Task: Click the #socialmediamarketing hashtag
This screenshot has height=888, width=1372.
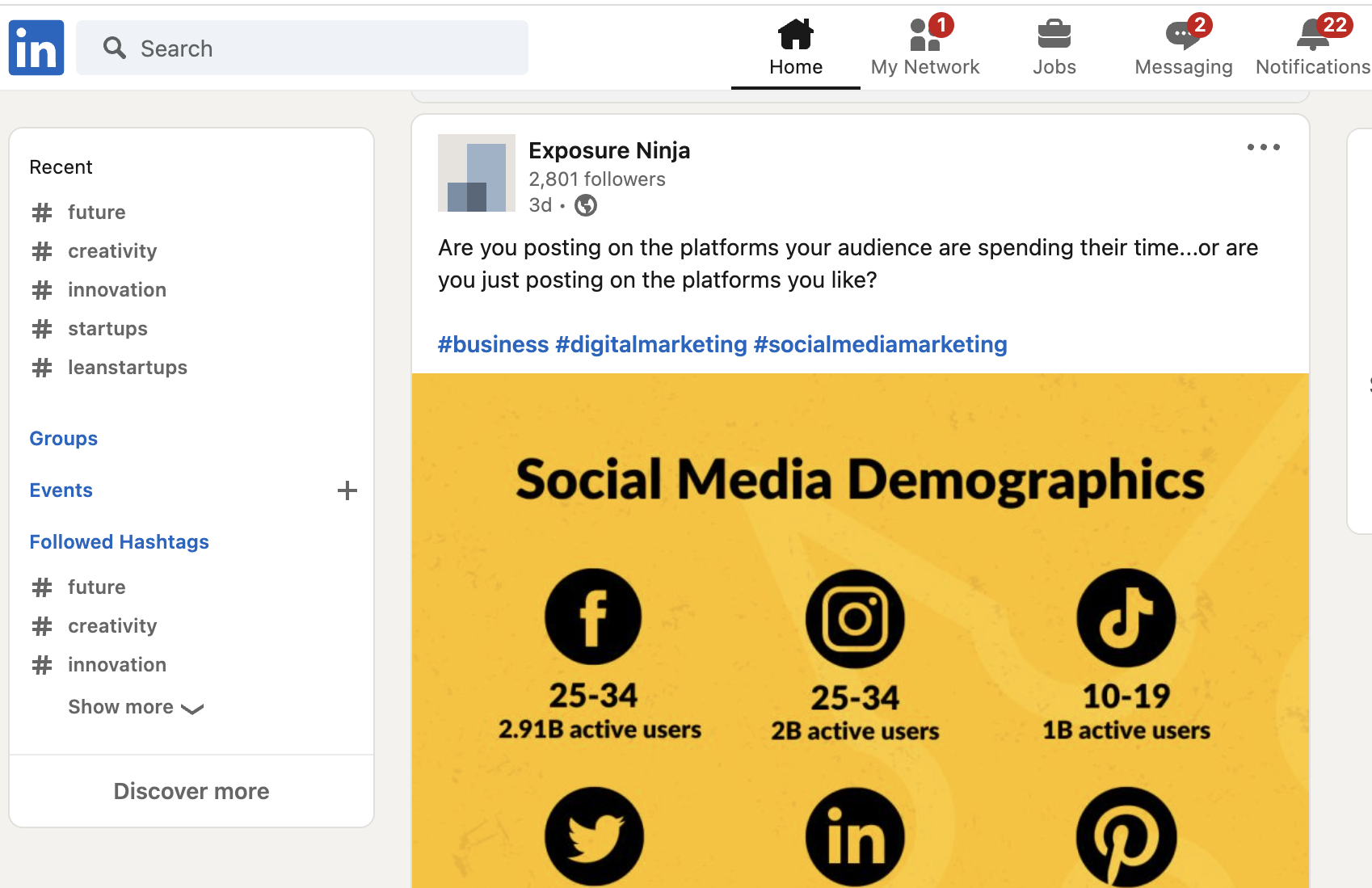Action: 880,344
